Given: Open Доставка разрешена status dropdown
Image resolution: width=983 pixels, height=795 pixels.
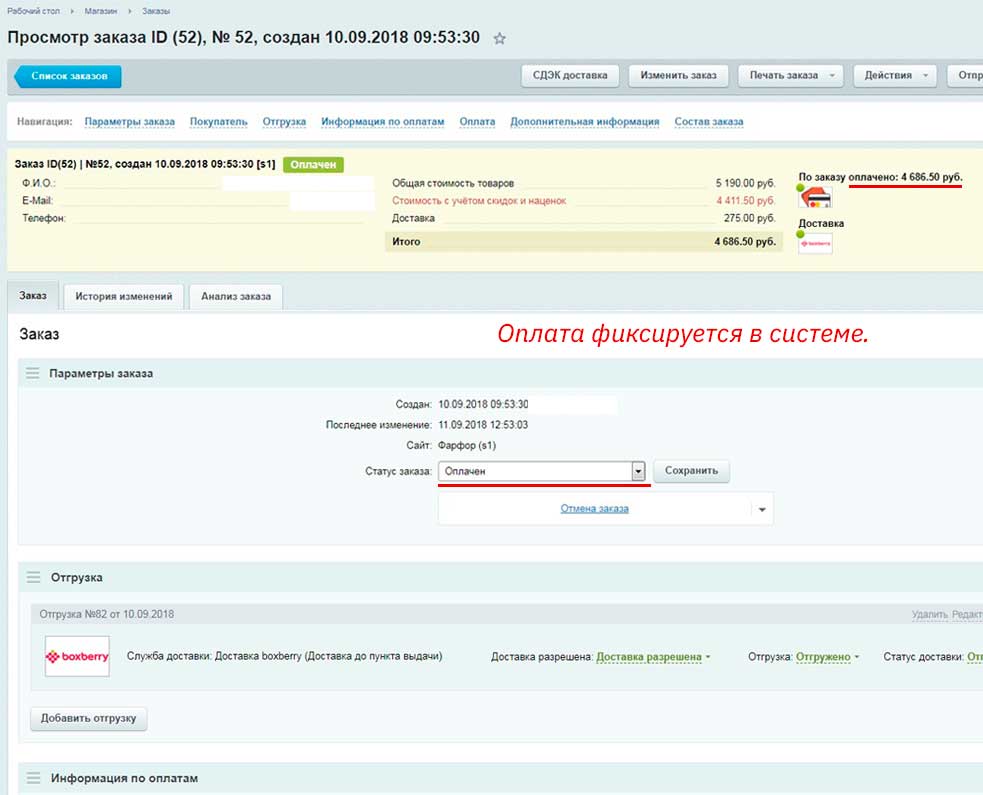Looking at the screenshot, I should 653,657.
